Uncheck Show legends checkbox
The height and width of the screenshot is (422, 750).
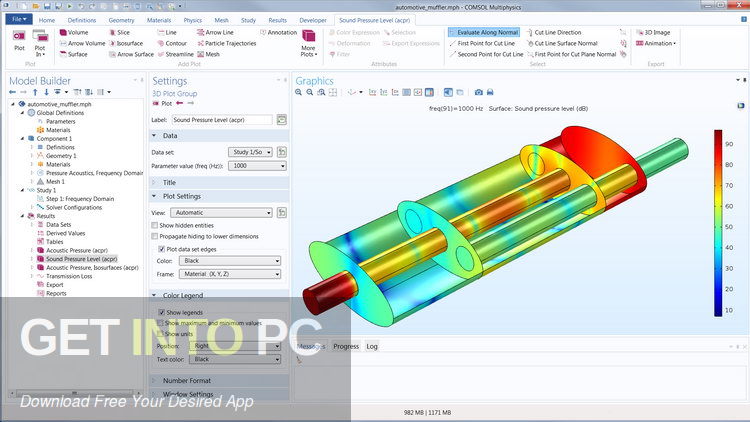click(162, 312)
